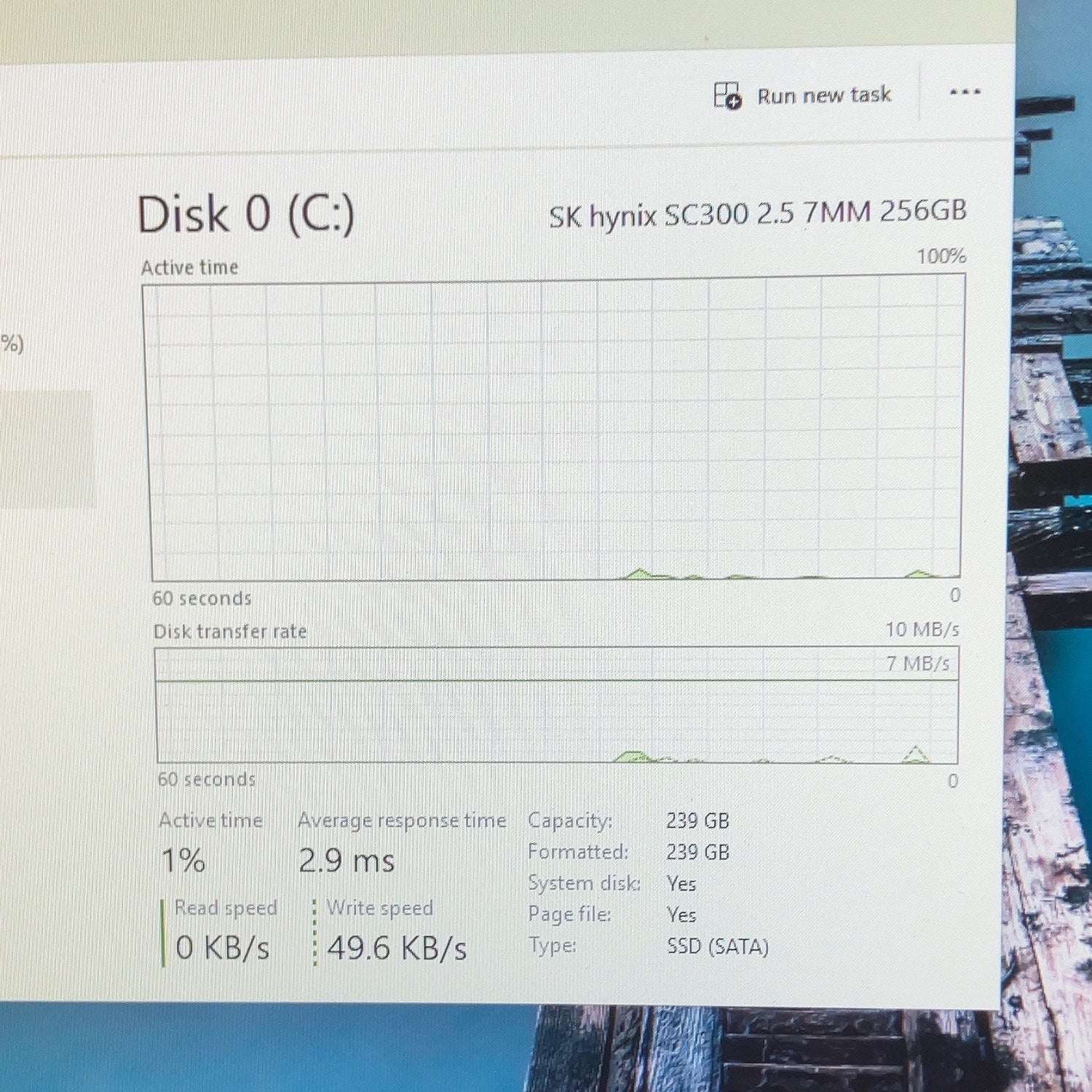Click the 1% Active time value

pyautogui.click(x=183, y=860)
